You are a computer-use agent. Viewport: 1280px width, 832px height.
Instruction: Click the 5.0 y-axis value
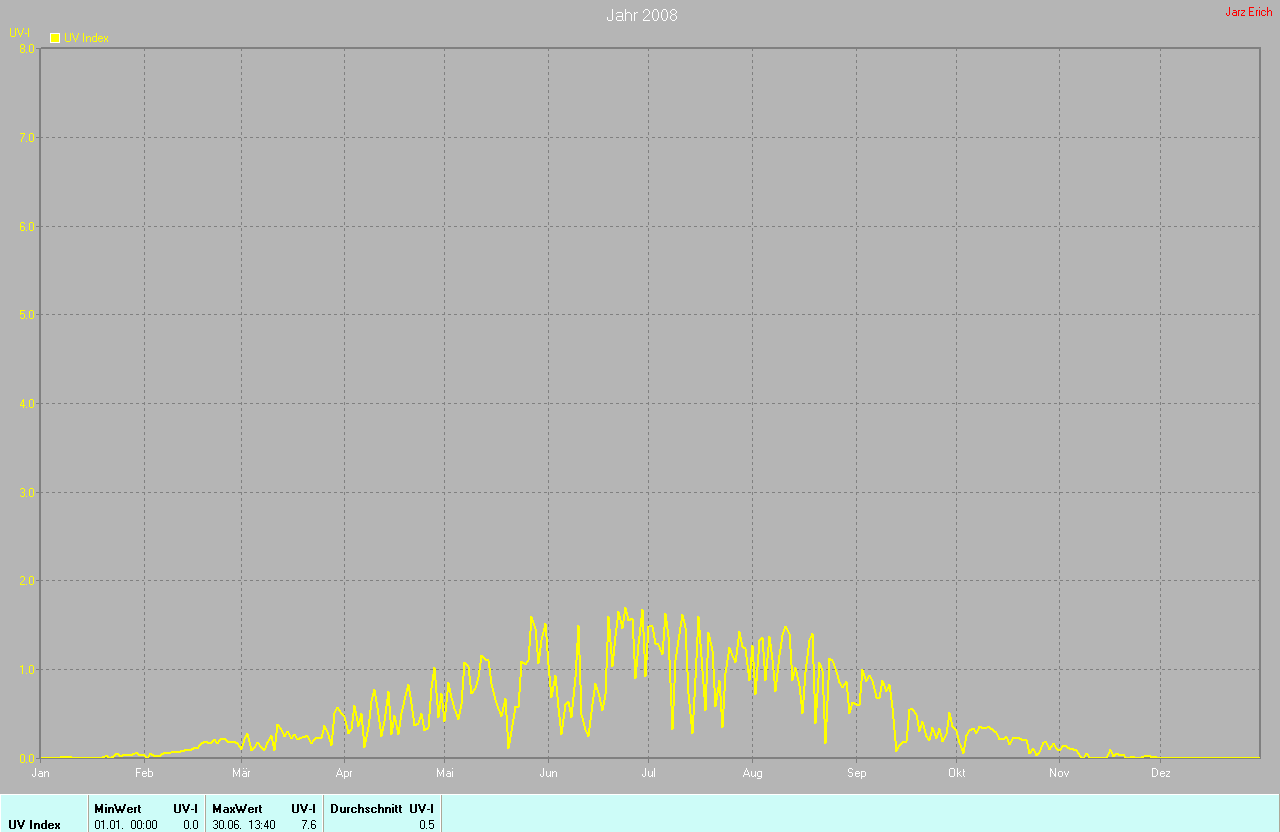click(27, 314)
